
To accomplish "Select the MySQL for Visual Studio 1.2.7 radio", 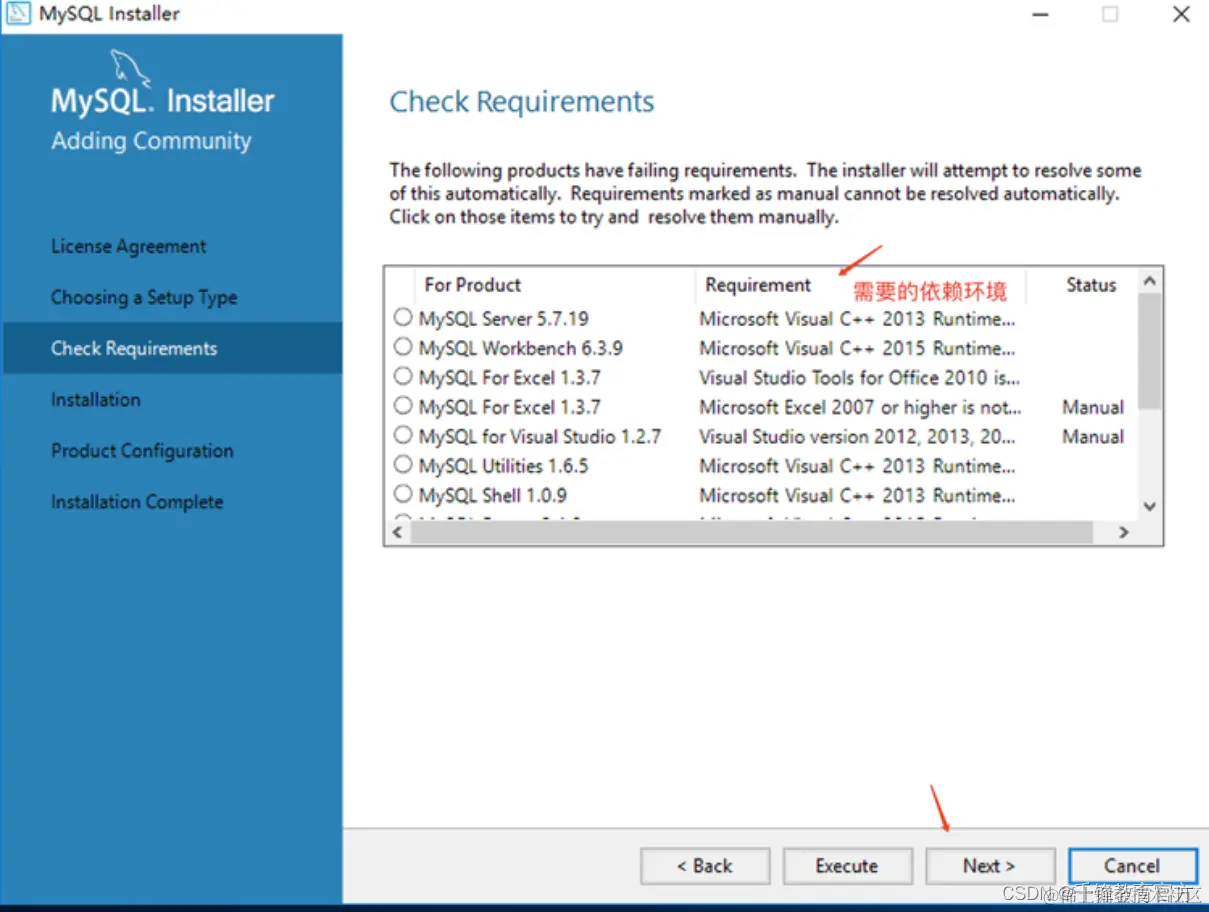I will 402,435.
